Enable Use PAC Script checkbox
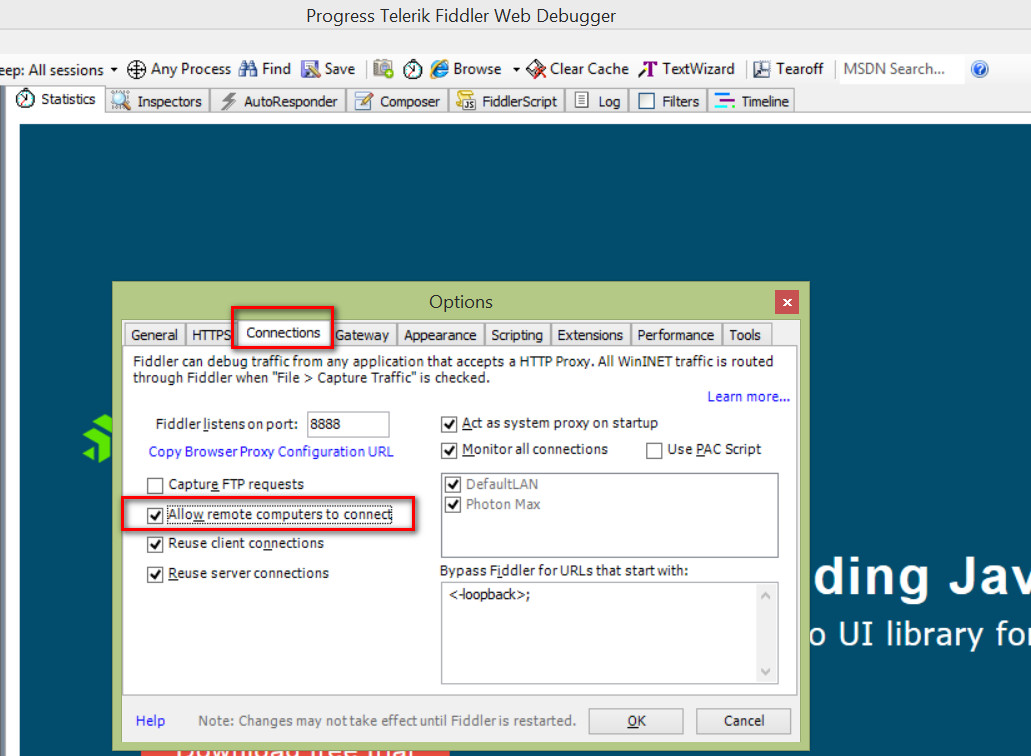 click(x=654, y=450)
